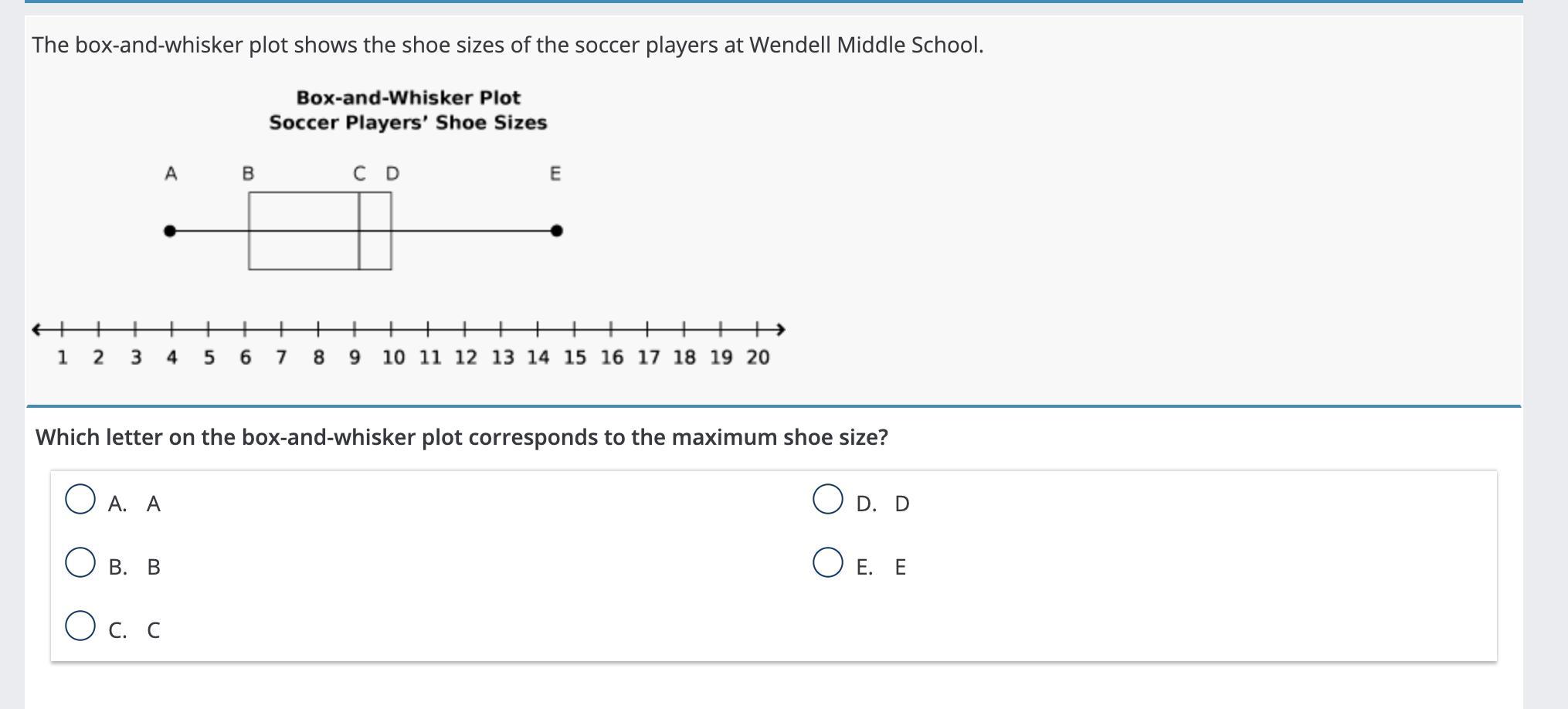The height and width of the screenshot is (709, 1568).
Task: Click the number 10 on the number line
Action: click(x=393, y=358)
